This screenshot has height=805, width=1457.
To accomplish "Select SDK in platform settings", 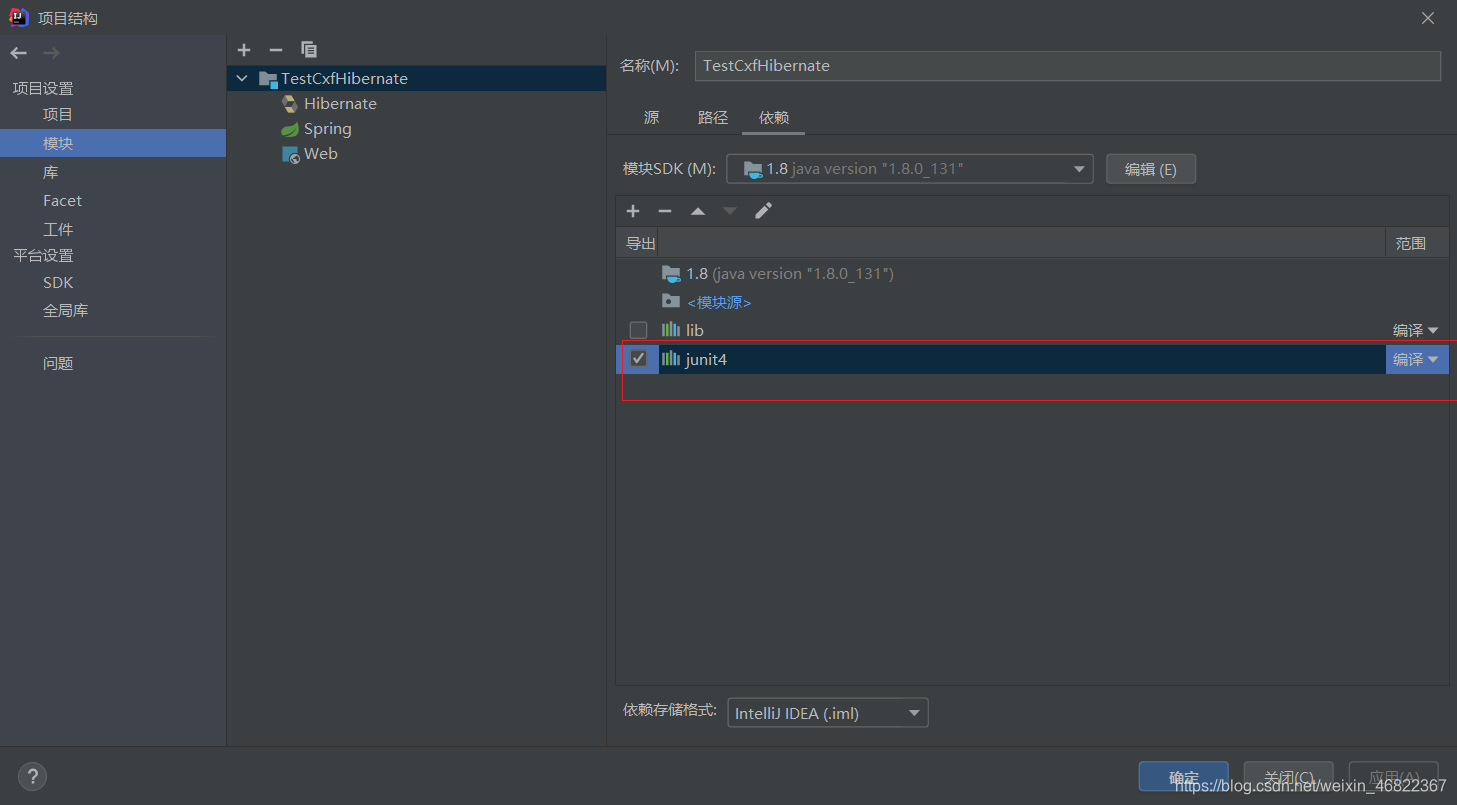I will click(x=58, y=283).
